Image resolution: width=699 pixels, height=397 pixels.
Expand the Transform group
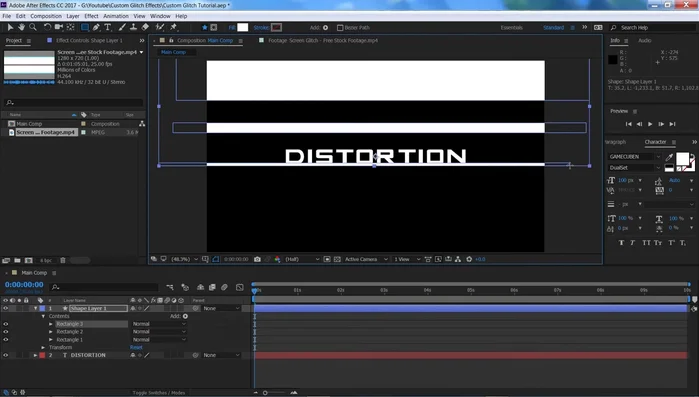[x=43, y=348]
